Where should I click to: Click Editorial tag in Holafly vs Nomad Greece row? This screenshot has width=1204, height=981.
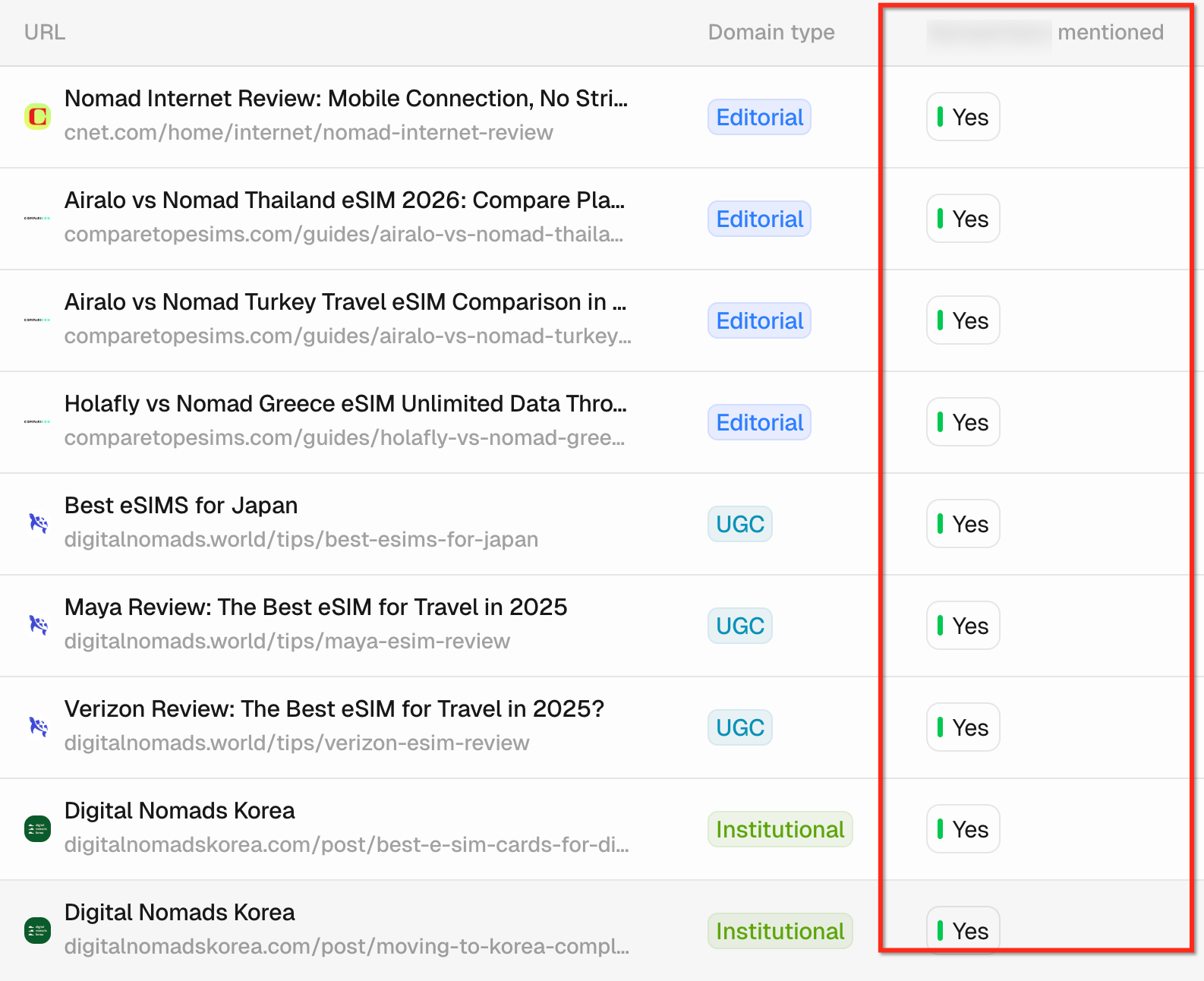point(759,422)
